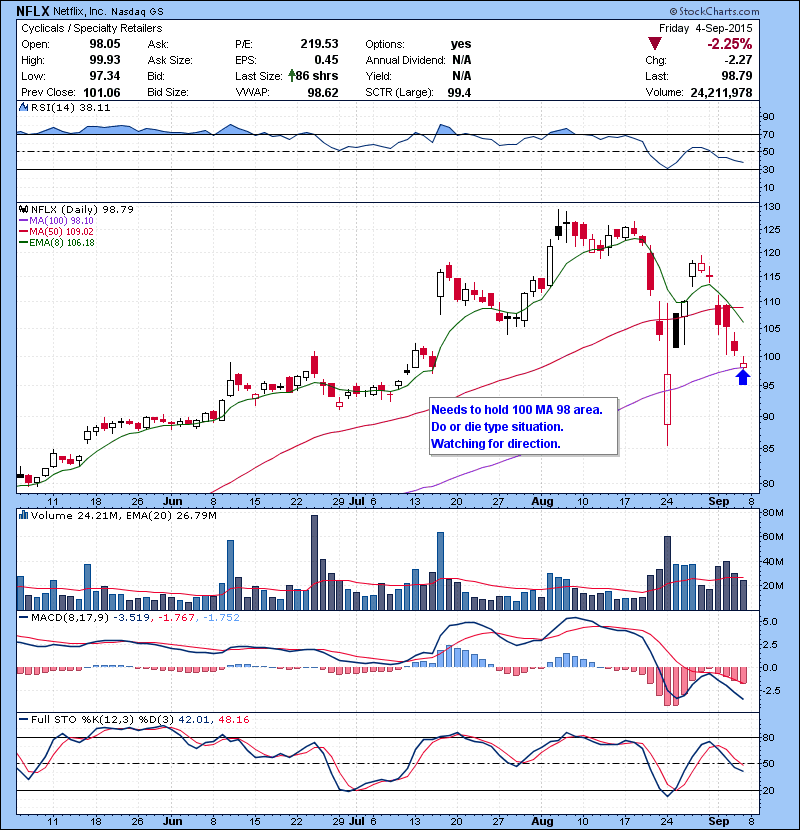Click the candlestick icon next to NFLX (Daily)
Viewport: 800px width, 830px height.
(23, 210)
